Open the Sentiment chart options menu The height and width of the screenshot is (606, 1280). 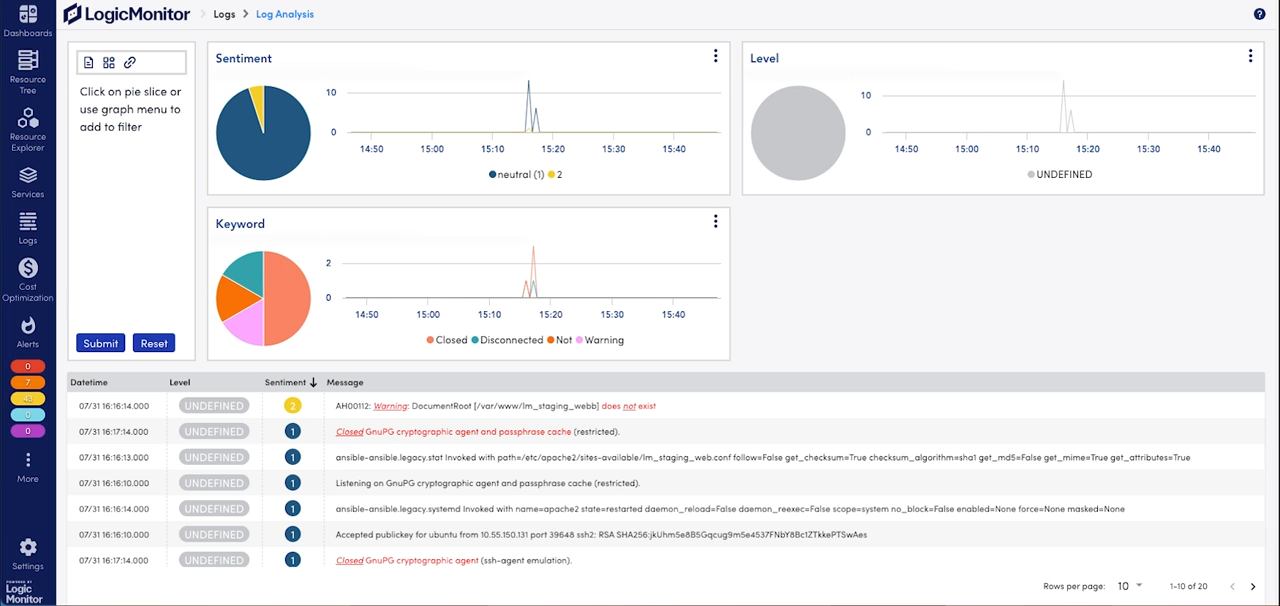715,55
